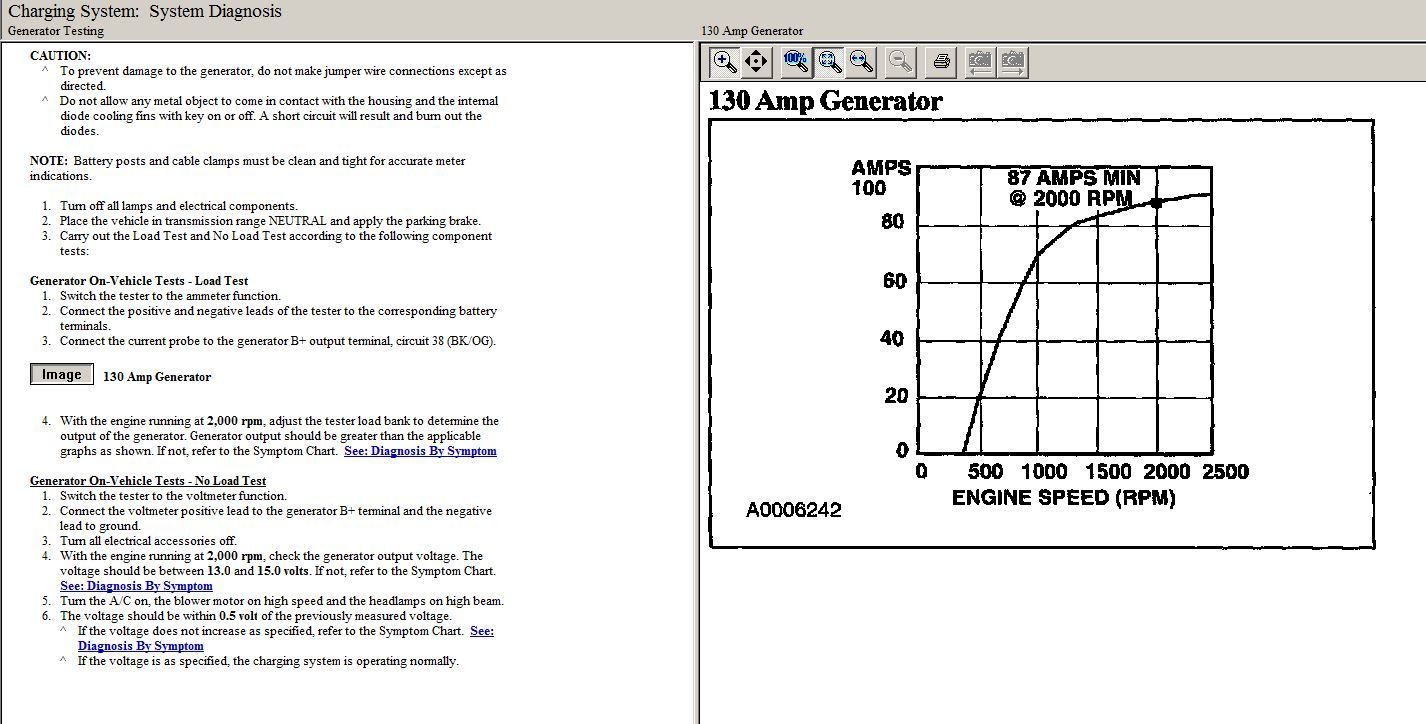Follow Diagnosis By Symptom link under 13.0-15.0 volts

pos(136,586)
